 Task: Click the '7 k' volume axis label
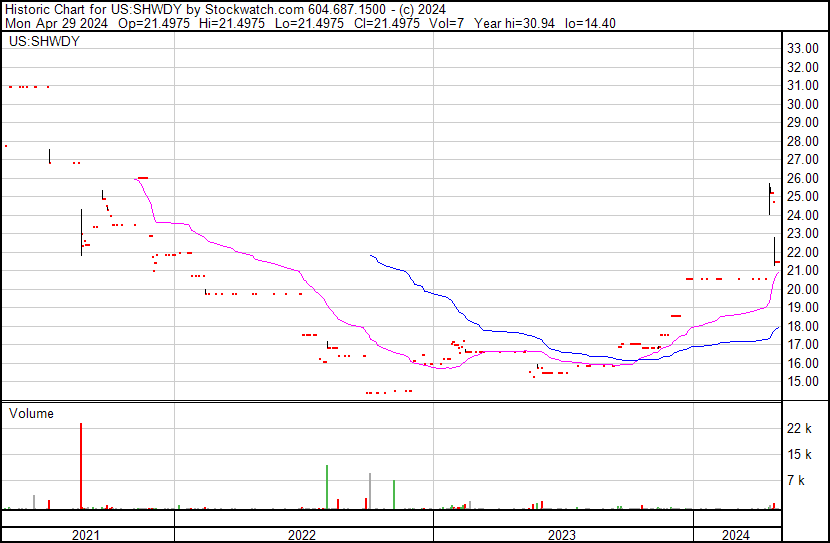click(x=796, y=481)
